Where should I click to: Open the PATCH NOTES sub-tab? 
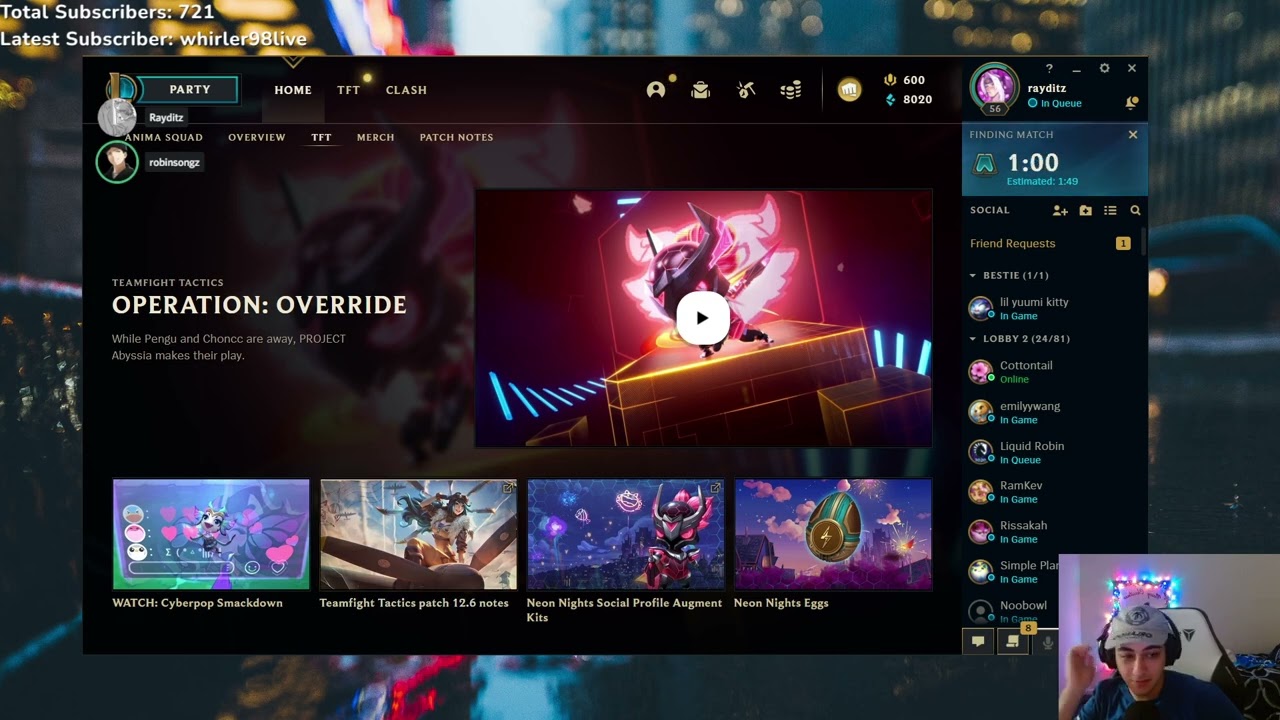[x=456, y=137]
